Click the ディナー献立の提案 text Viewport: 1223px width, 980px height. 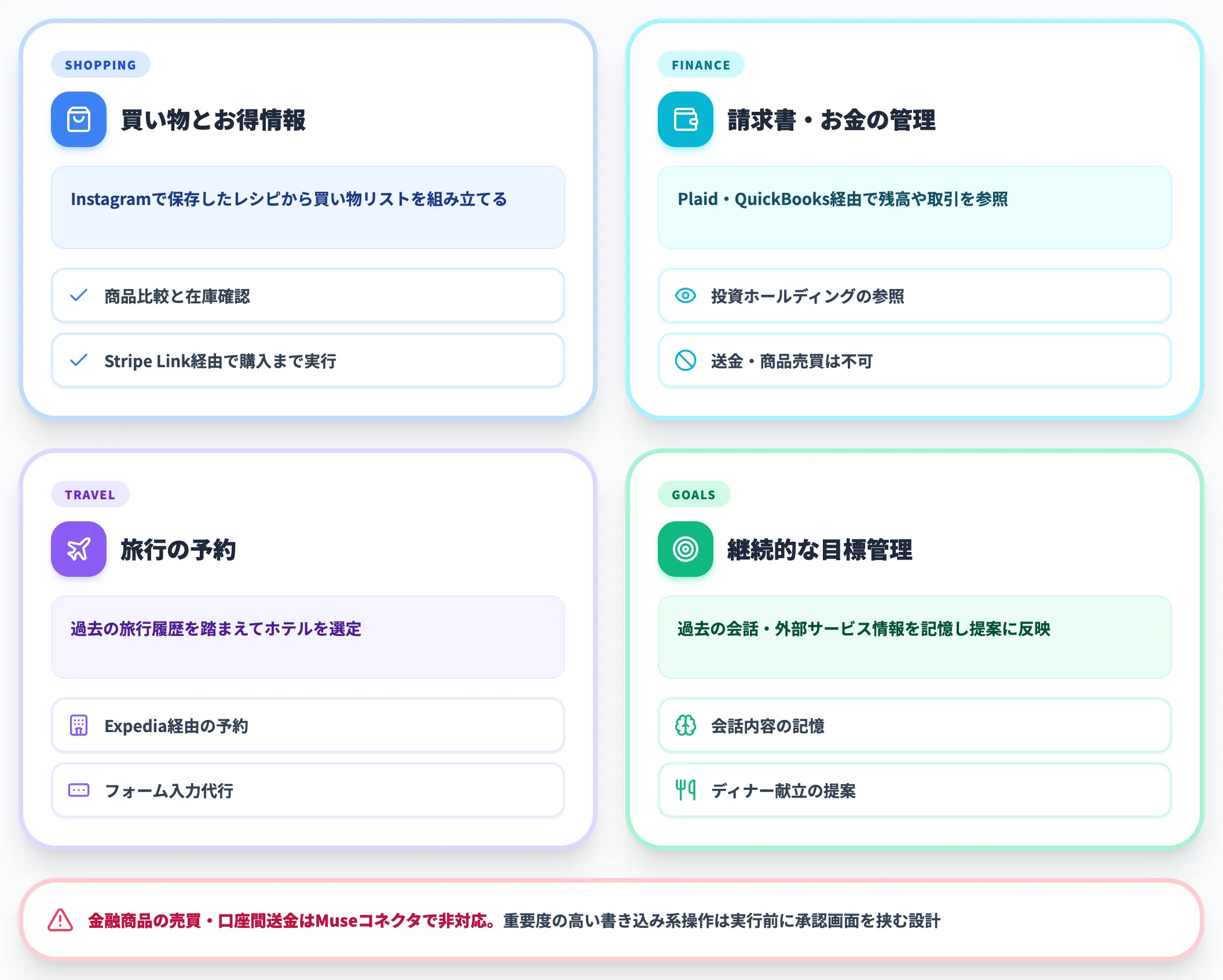click(783, 791)
